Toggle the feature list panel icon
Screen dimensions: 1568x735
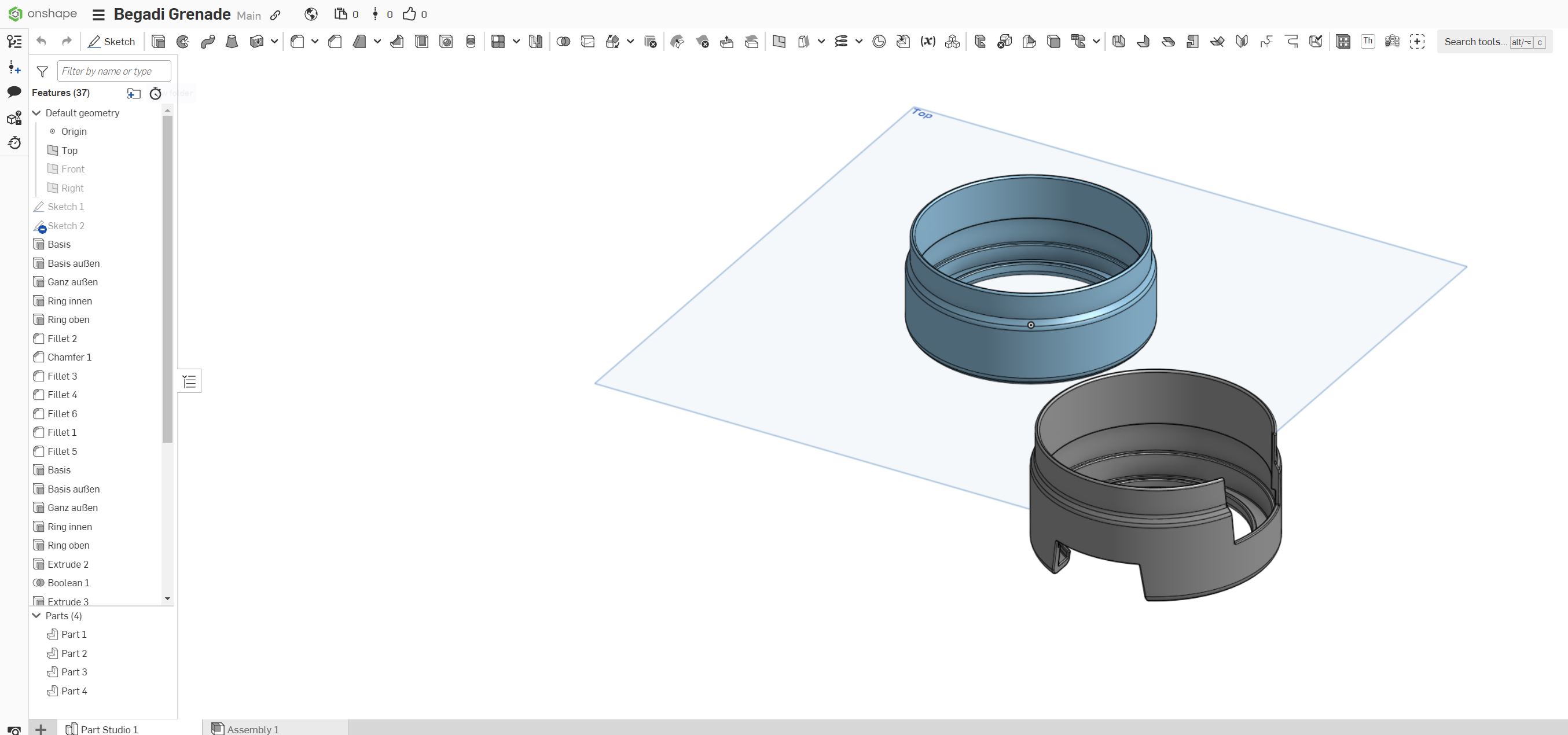14,41
